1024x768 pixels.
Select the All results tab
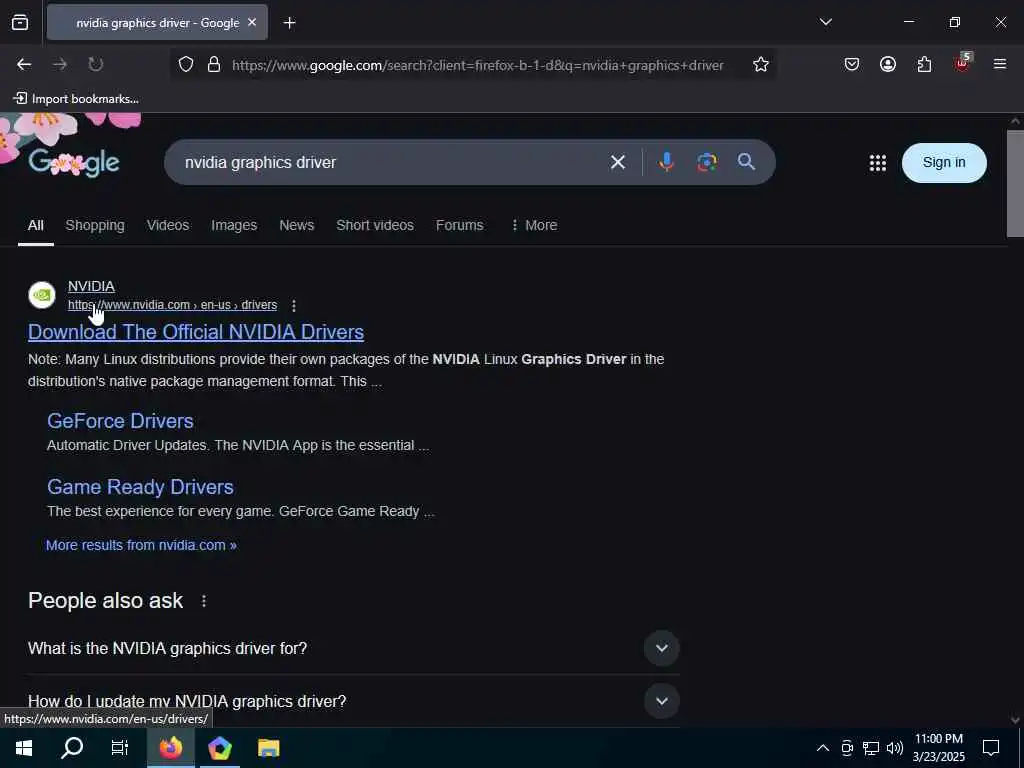tap(36, 225)
